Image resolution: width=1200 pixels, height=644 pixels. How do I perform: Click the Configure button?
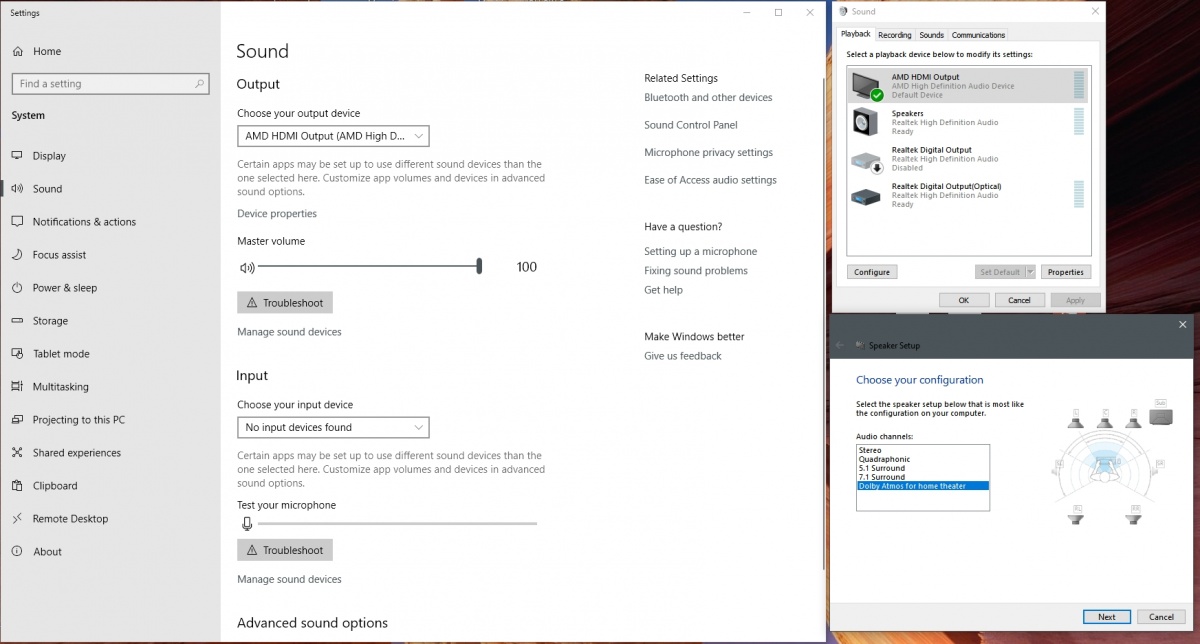(872, 272)
